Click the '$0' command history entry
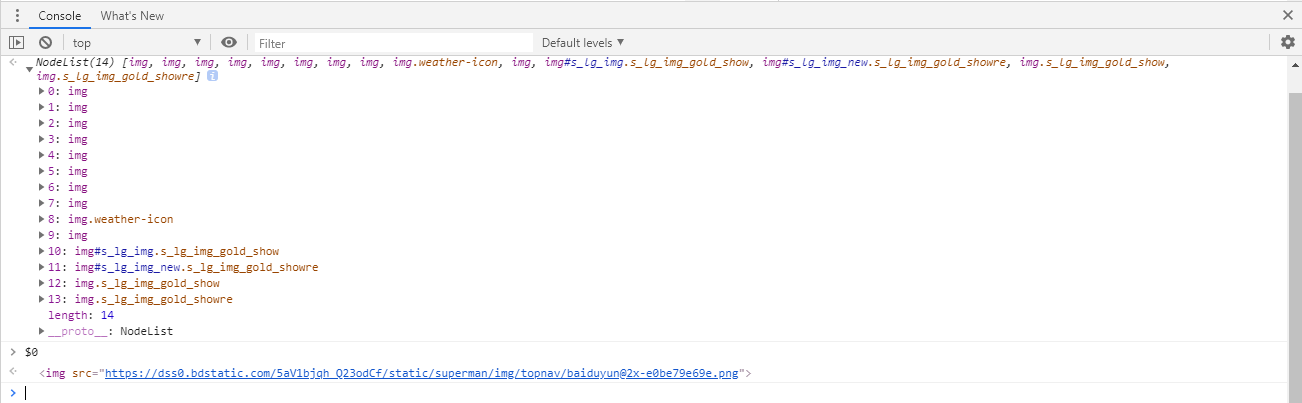1302x403 pixels. click(x=31, y=352)
